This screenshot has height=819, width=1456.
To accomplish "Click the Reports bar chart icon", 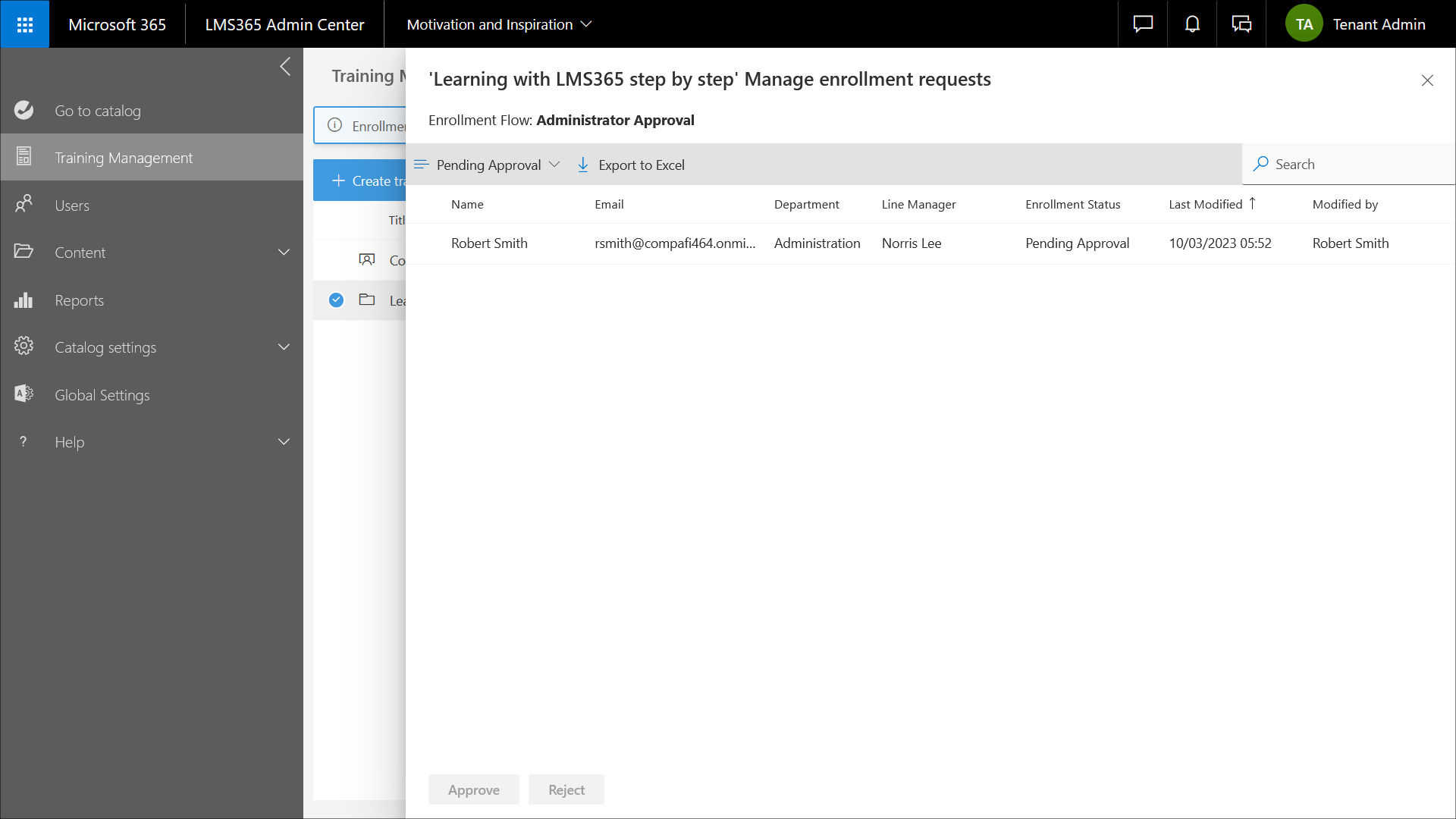I will click(24, 300).
